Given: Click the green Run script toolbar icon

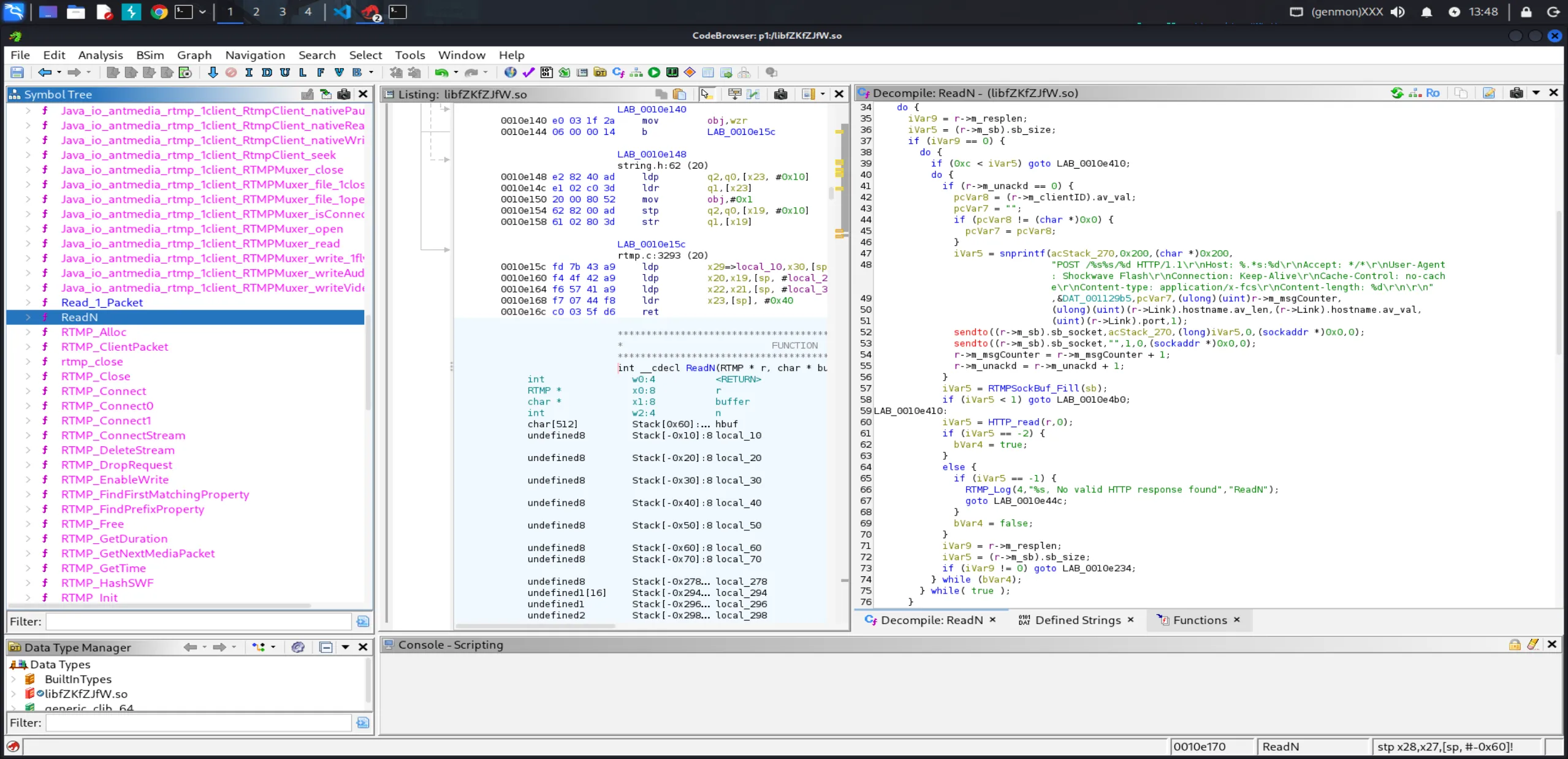Looking at the screenshot, I should 654,72.
